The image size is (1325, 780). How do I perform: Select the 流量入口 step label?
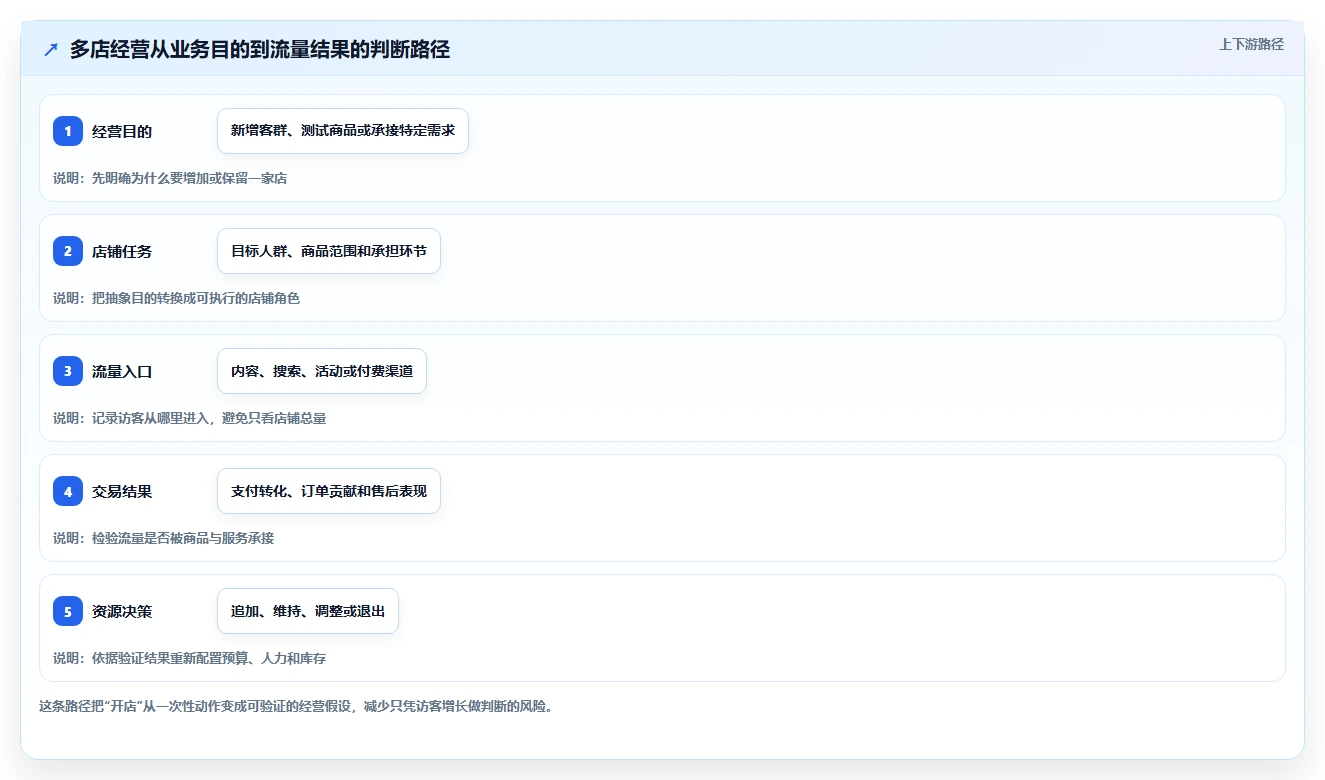122,371
